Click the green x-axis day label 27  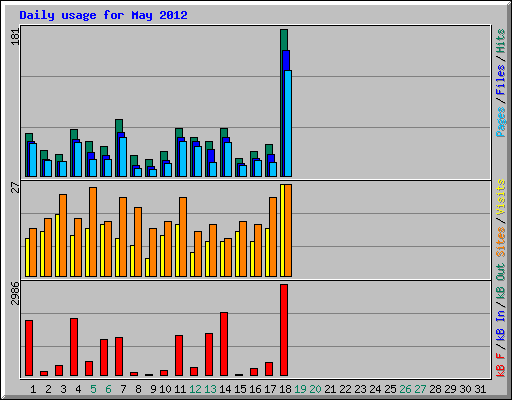click(420, 389)
